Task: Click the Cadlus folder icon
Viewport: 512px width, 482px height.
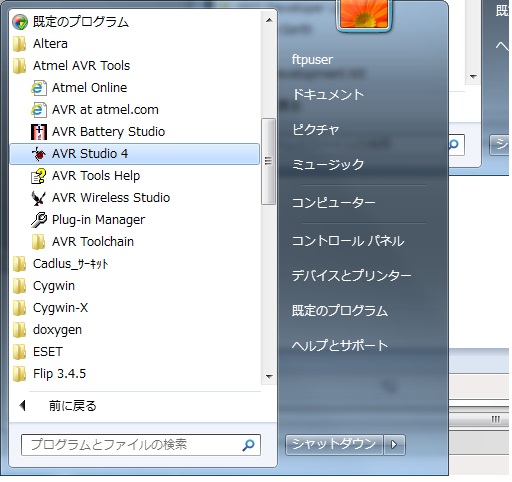Action: coord(20,264)
